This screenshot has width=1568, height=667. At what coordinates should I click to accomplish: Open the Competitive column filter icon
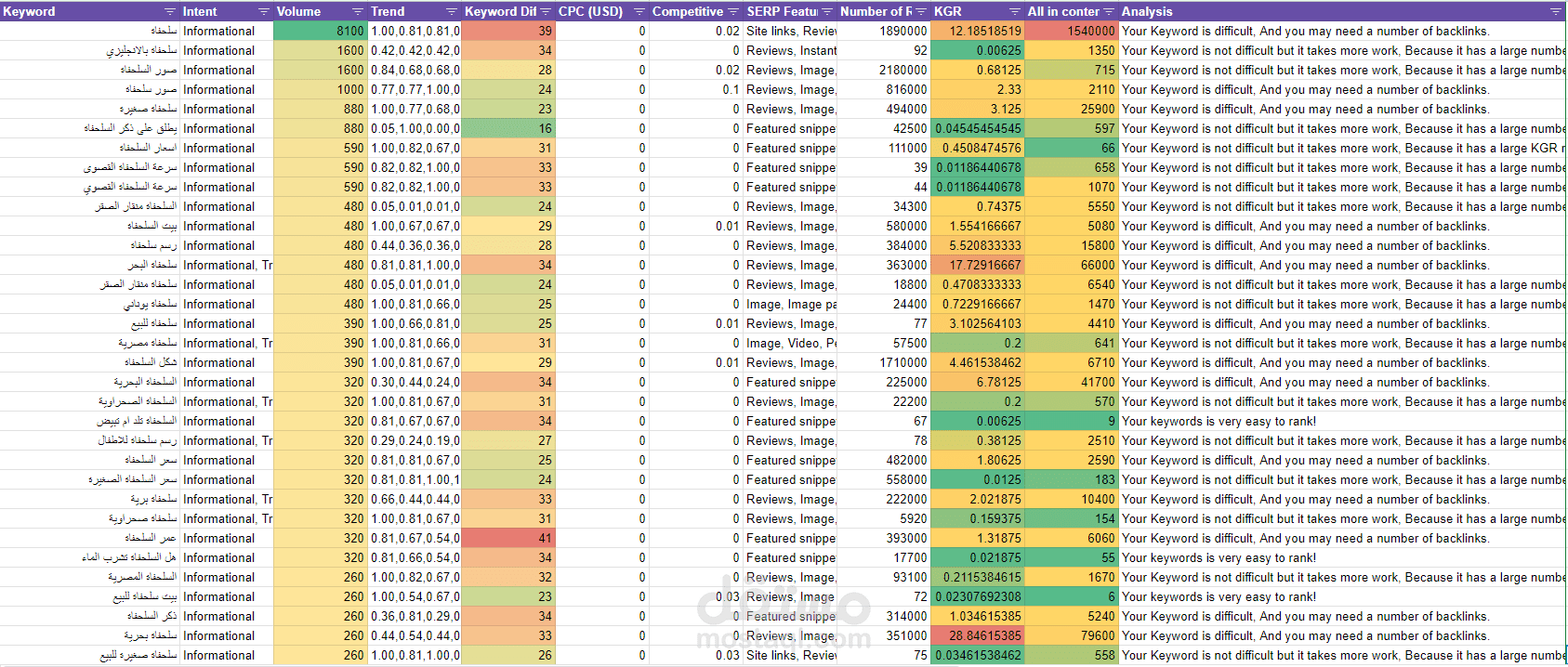[x=733, y=11]
